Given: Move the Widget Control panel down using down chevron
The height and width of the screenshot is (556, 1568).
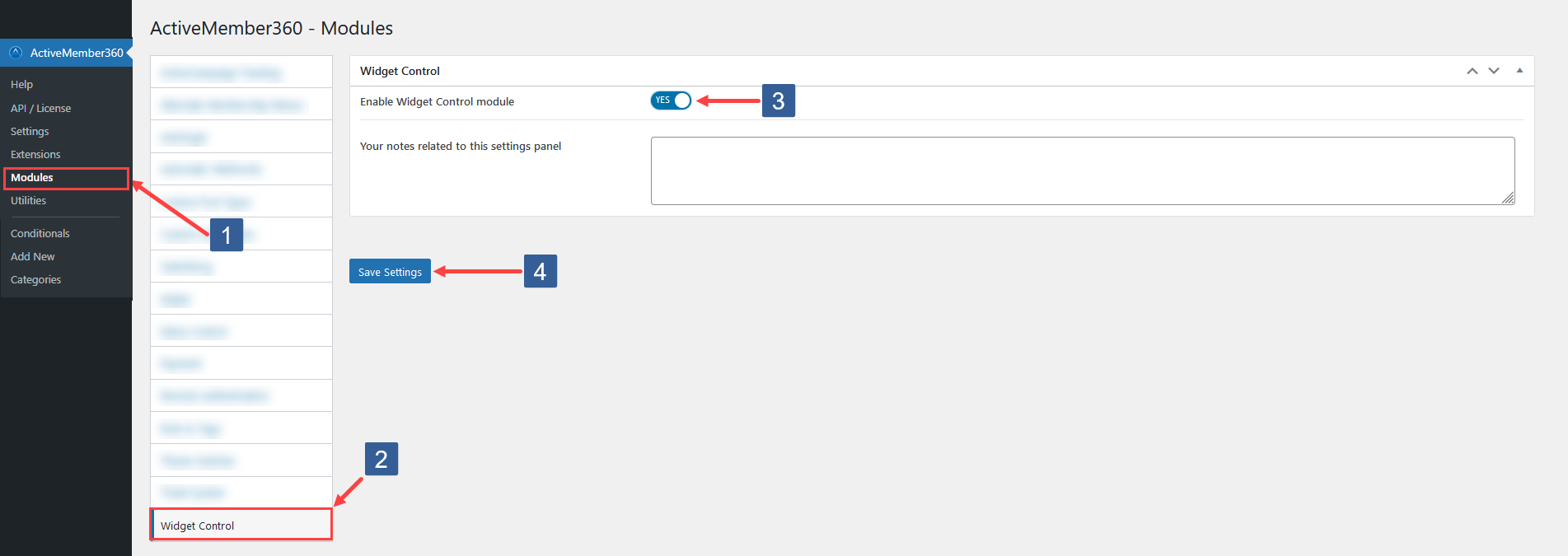Looking at the screenshot, I should pos(1493,71).
